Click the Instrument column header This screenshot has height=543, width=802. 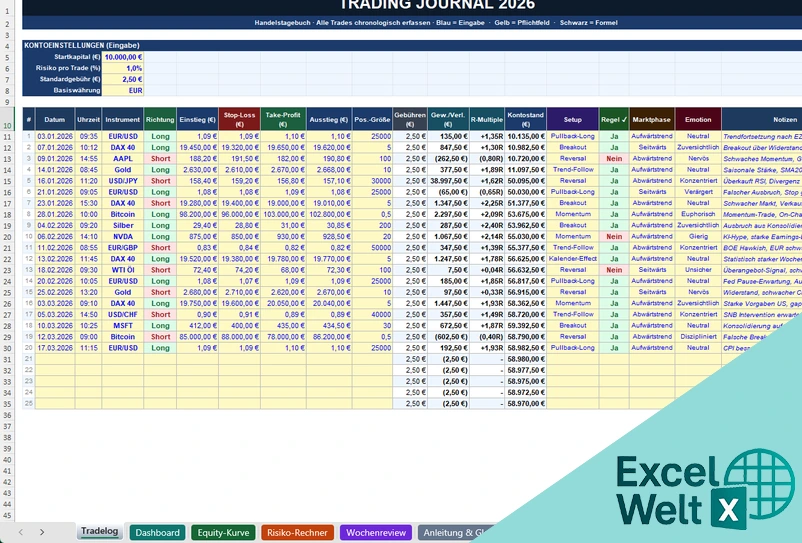[123, 119]
